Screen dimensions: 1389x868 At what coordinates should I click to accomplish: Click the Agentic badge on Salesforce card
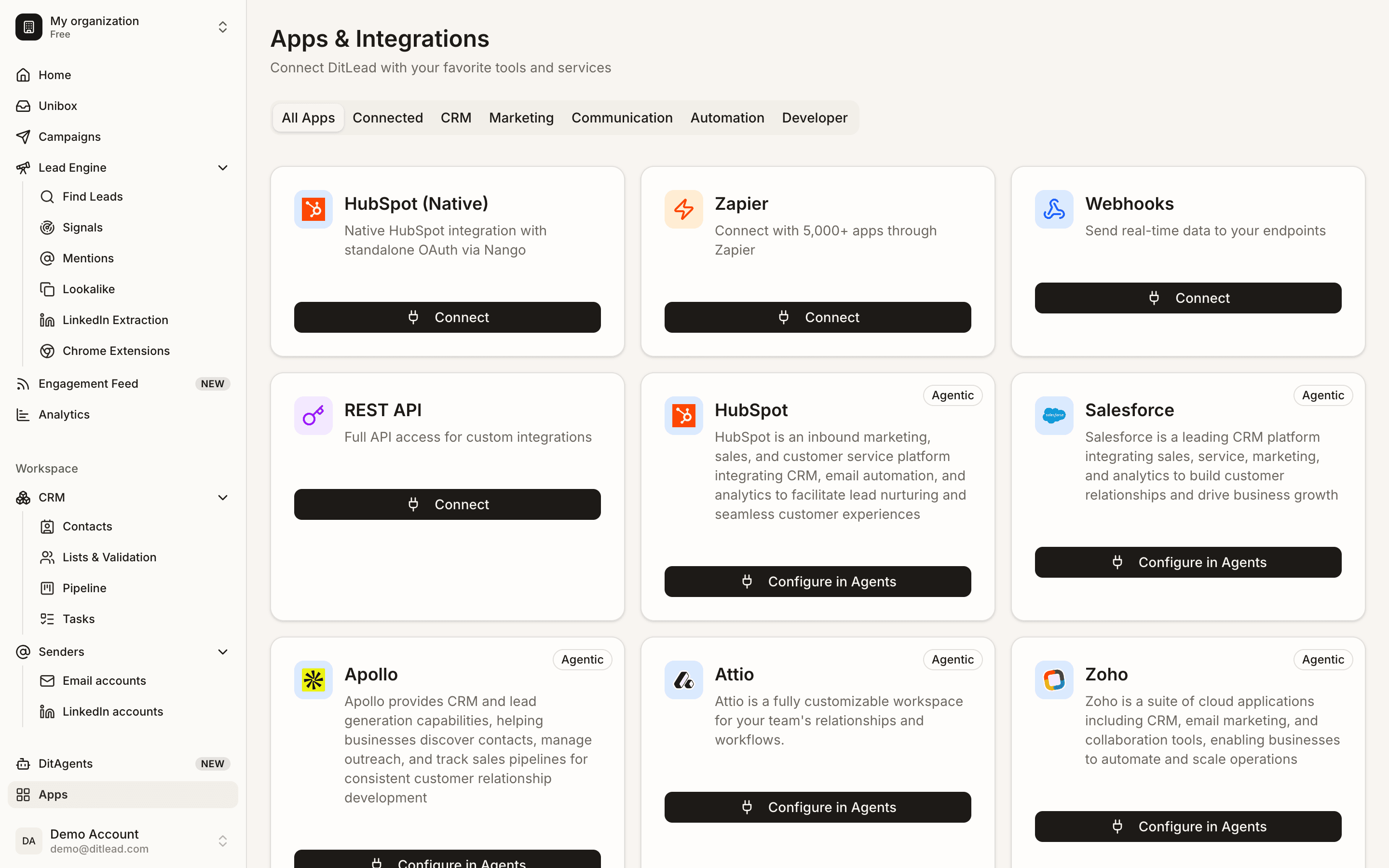1322,395
